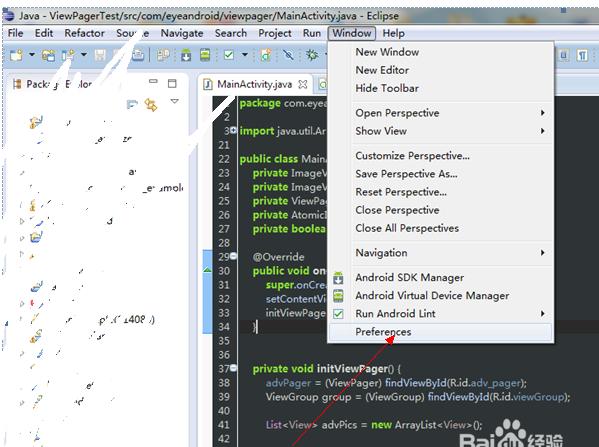Viewport: 599px width, 447px height.
Task: Choose New Window from Window menu
Action: click(x=441, y=52)
